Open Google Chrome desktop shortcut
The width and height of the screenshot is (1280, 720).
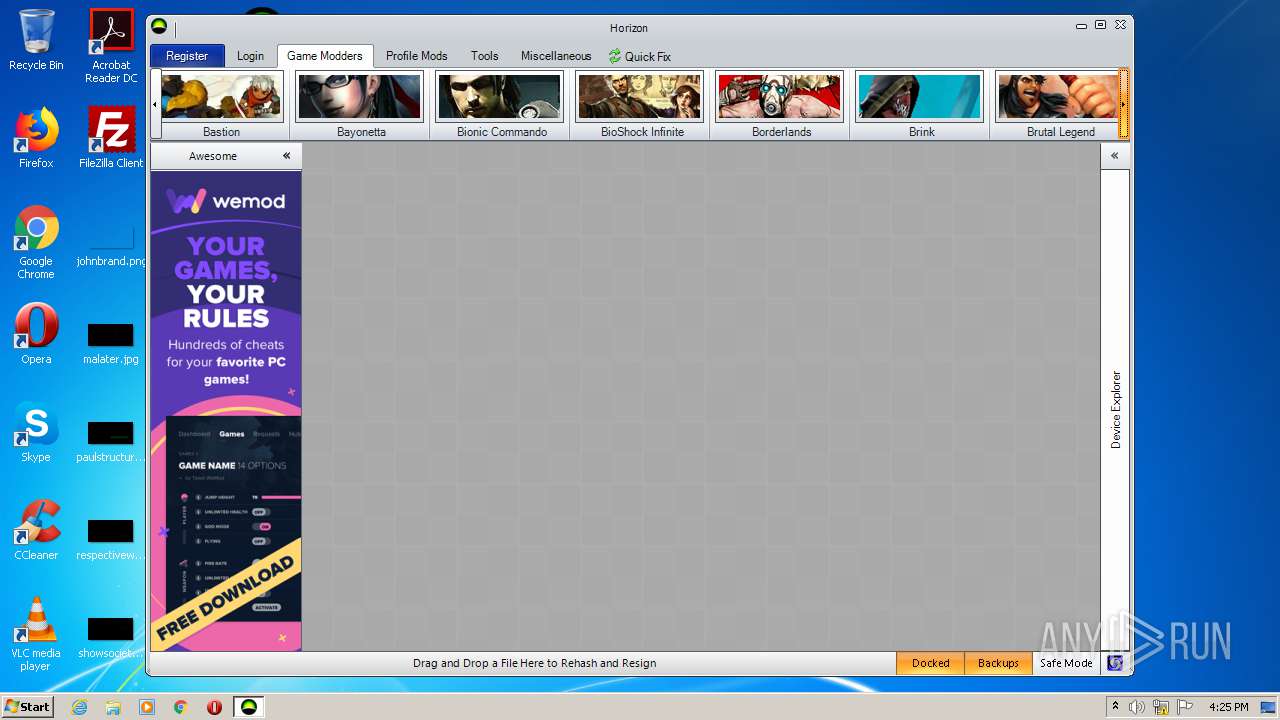[36, 243]
